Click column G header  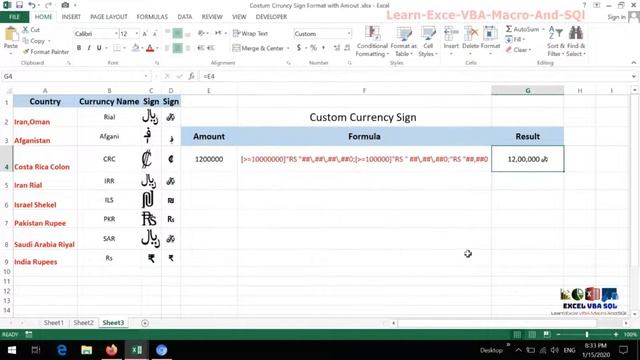tap(528, 91)
